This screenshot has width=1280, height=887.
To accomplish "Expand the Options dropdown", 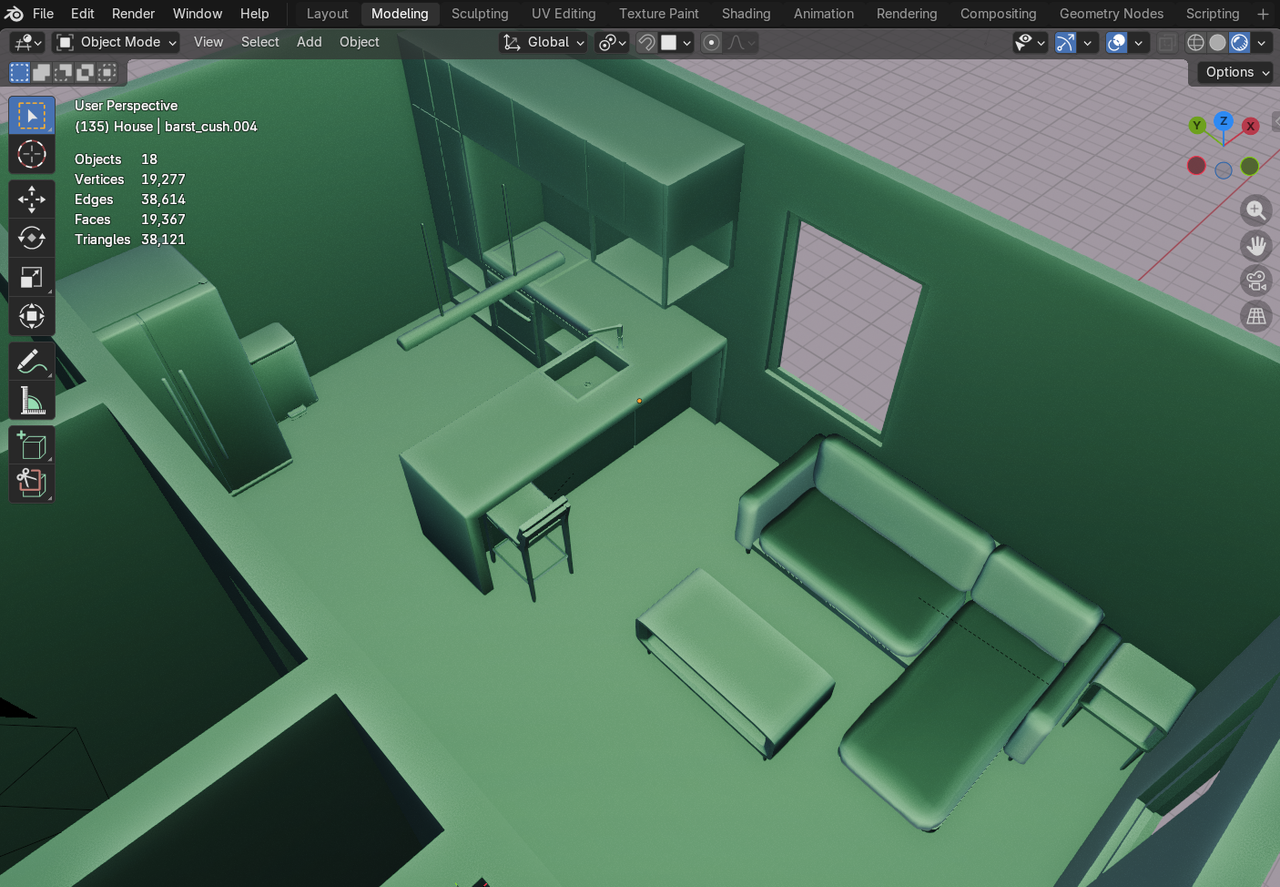I will click(1236, 72).
